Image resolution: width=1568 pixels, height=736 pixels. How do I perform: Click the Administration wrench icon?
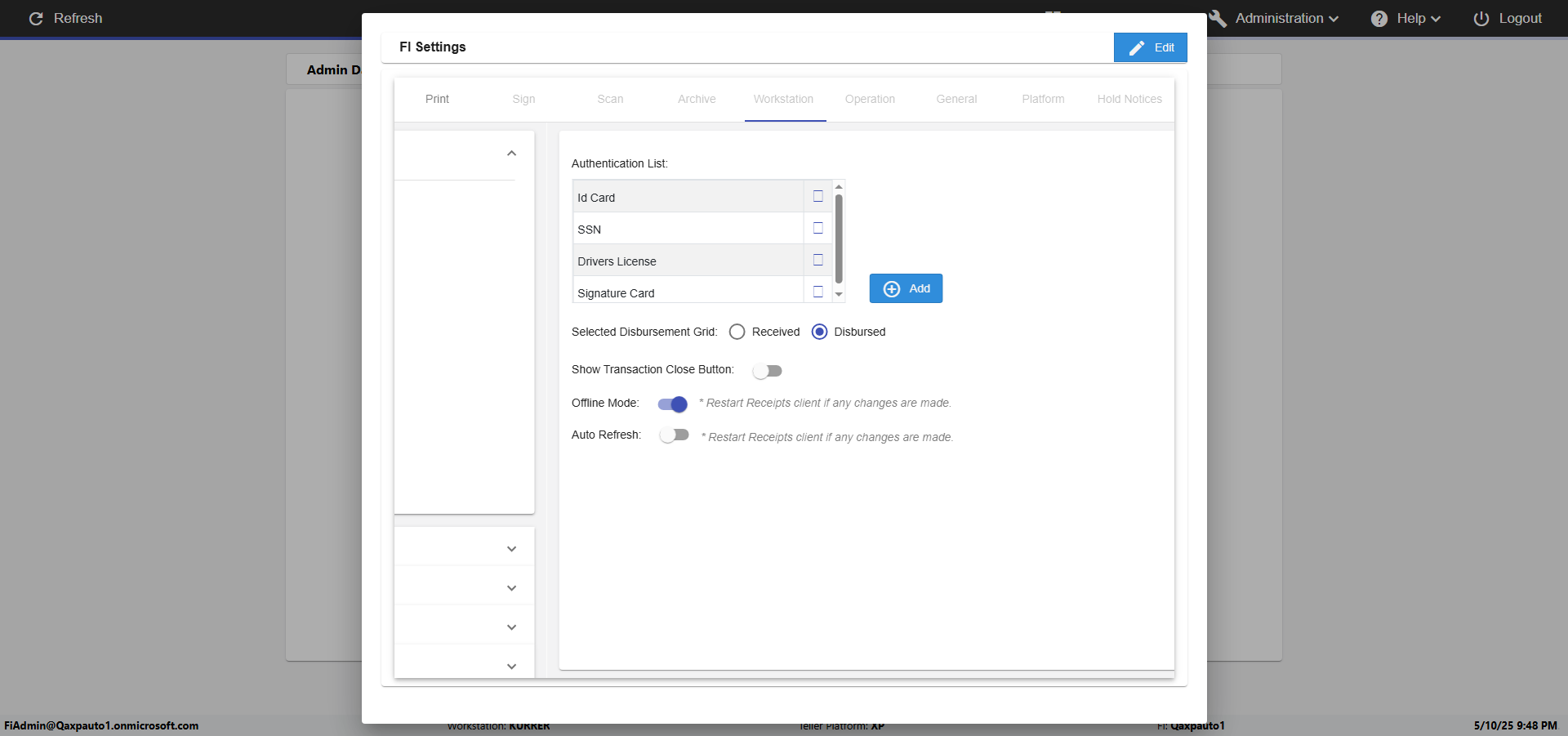pos(1218,19)
